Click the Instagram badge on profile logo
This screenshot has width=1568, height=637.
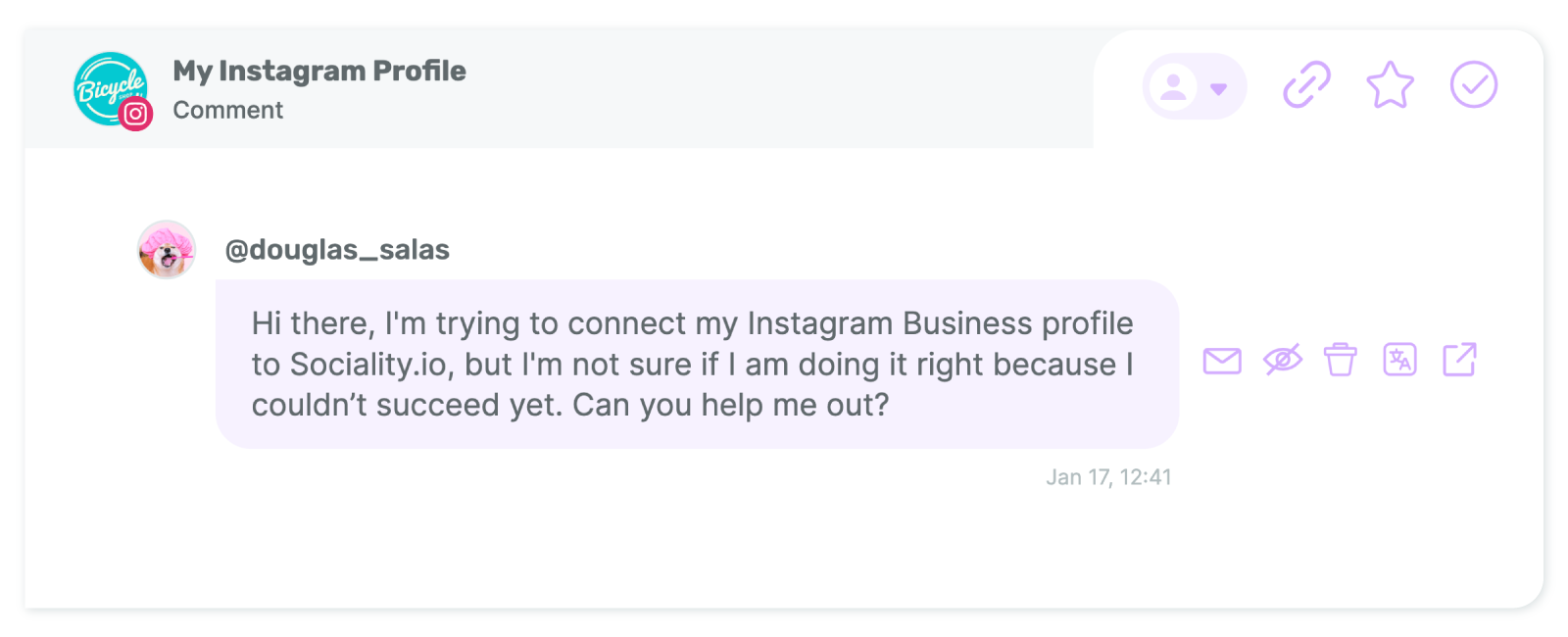(135, 114)
